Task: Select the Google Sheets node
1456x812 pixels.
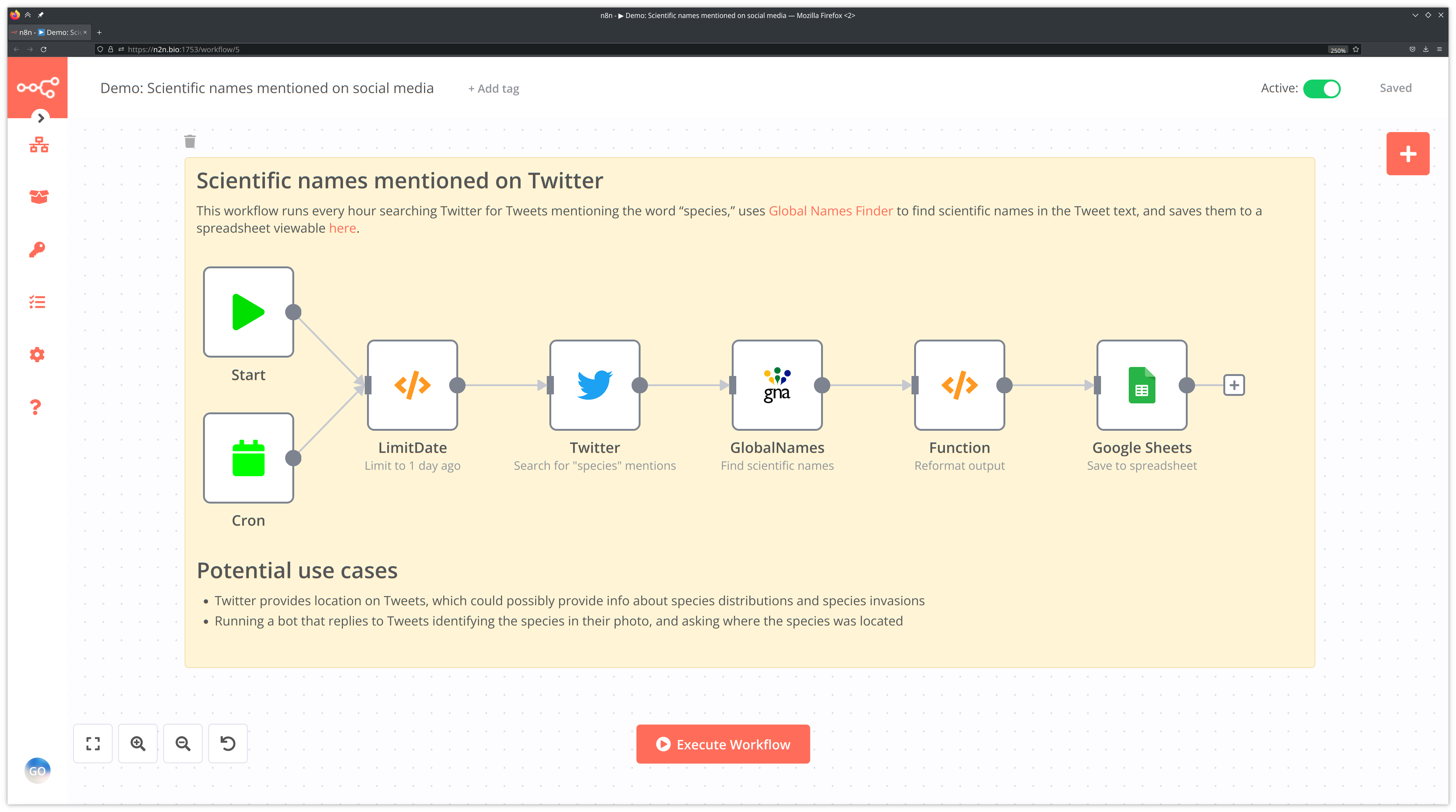Action: pyautogui.click(x=1141, y=385)
